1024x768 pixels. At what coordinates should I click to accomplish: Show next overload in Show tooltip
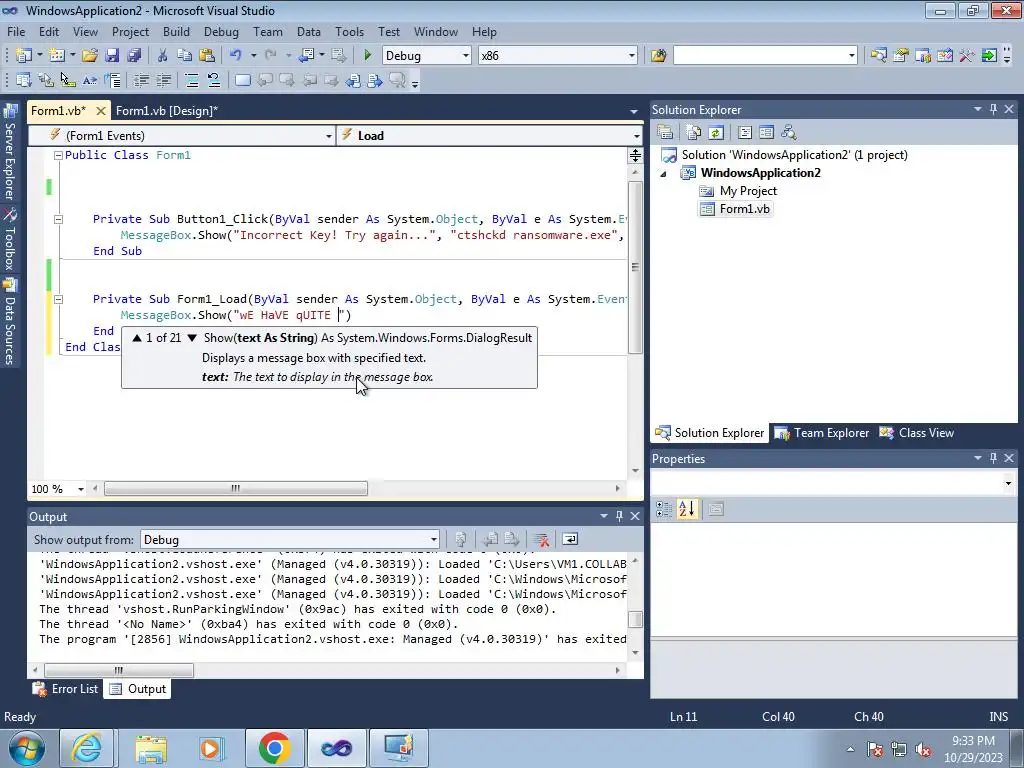tap(192, 338)
